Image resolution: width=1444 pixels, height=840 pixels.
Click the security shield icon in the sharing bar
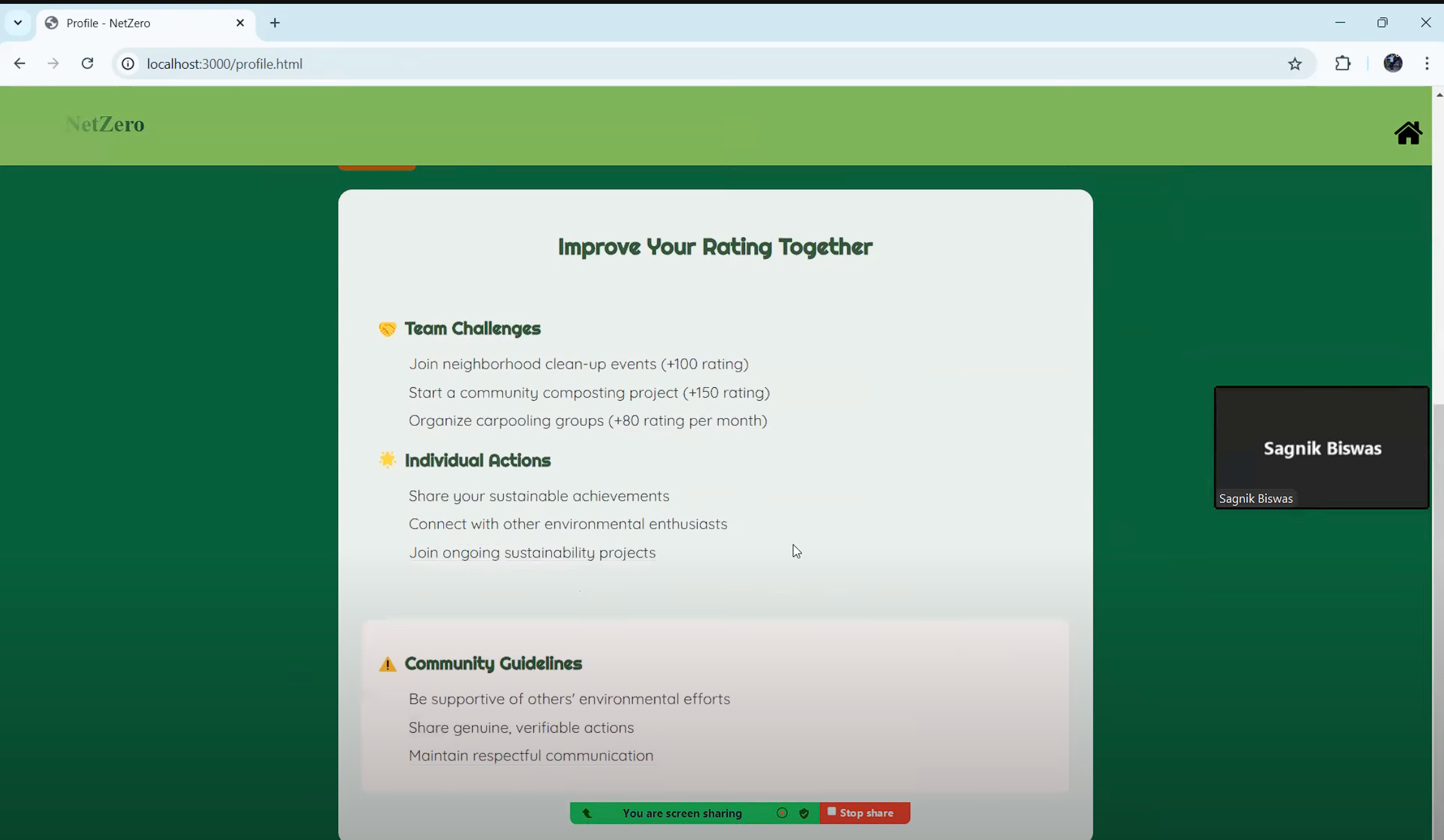pos(804,813)
